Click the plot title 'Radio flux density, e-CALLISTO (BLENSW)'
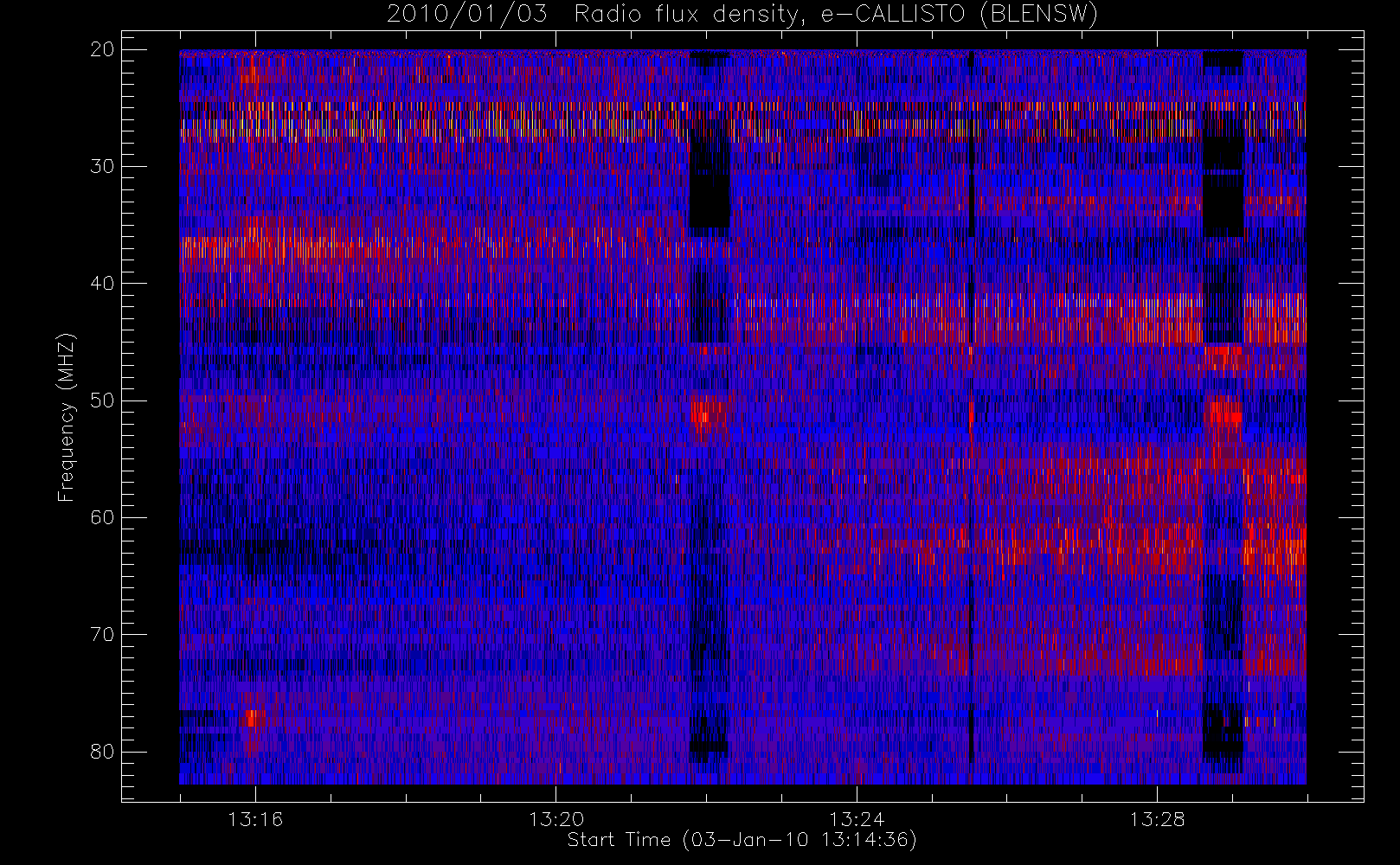This screenshot has height=865, width=1400. coord(836,15)
